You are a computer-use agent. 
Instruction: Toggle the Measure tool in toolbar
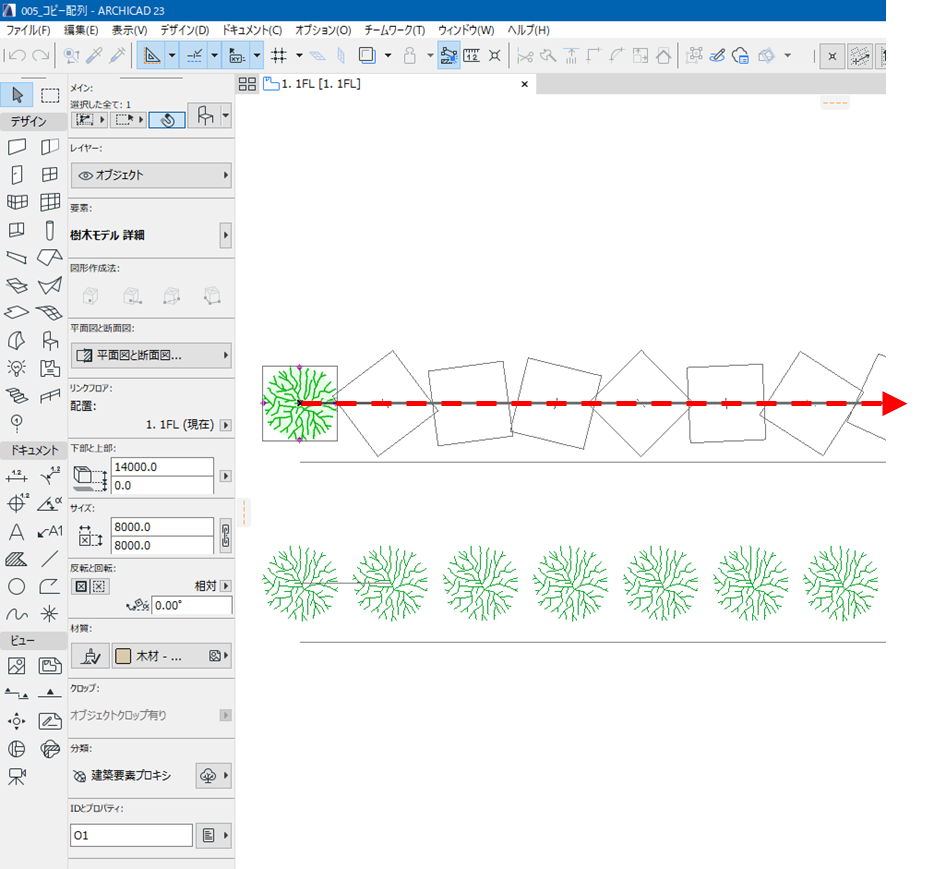pyautogui.click(x=471, y=56)
